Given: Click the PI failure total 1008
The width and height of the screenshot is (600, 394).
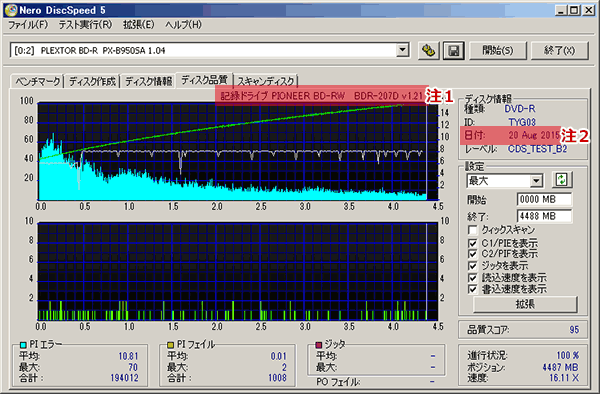Looking at the screenshot, I should (x=277, y=378).
